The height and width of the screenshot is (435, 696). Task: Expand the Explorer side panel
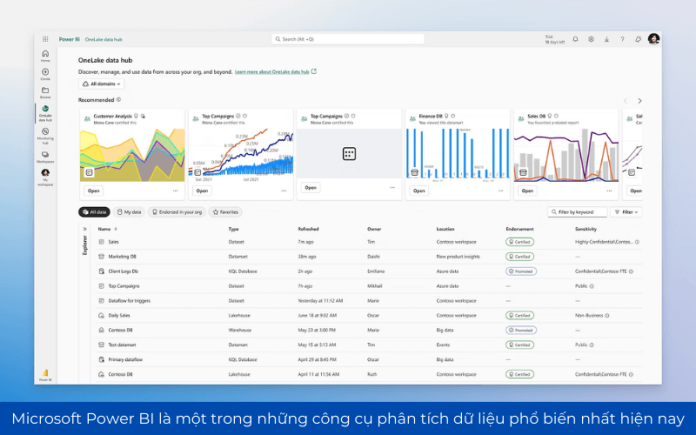click(x=84, y=229)
